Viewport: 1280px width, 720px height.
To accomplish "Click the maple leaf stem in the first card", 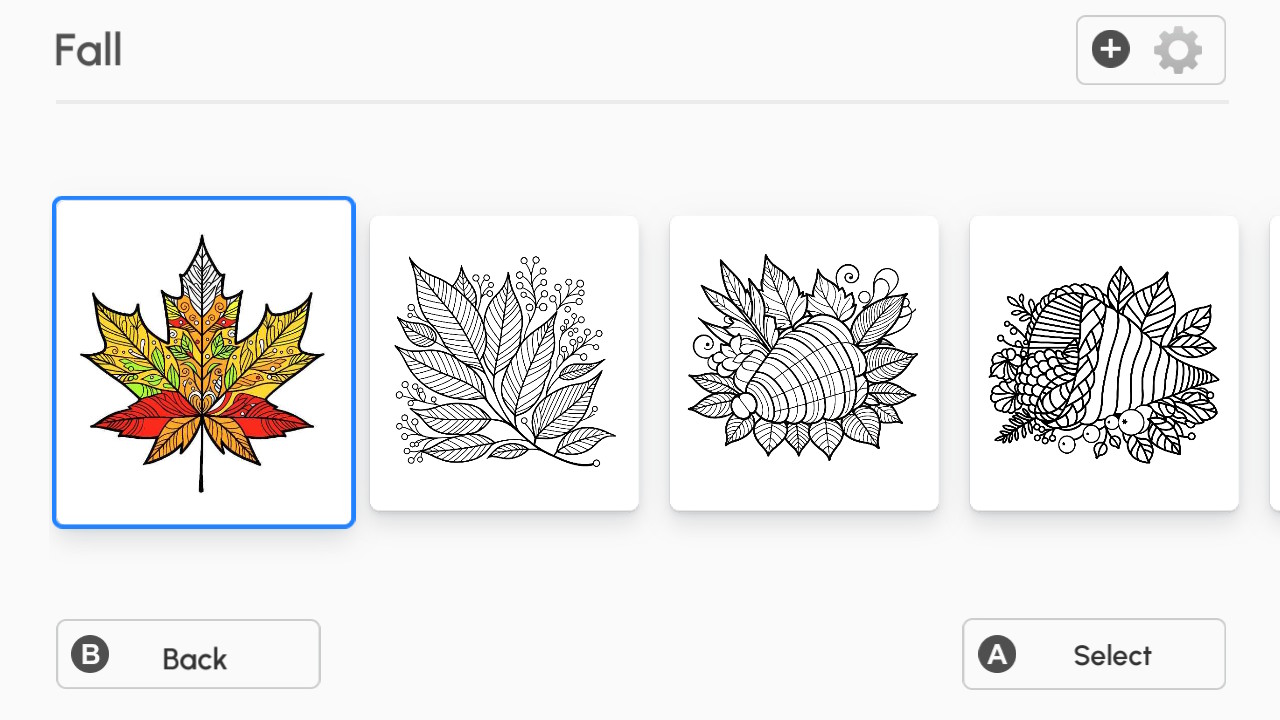I will [201, 469].
